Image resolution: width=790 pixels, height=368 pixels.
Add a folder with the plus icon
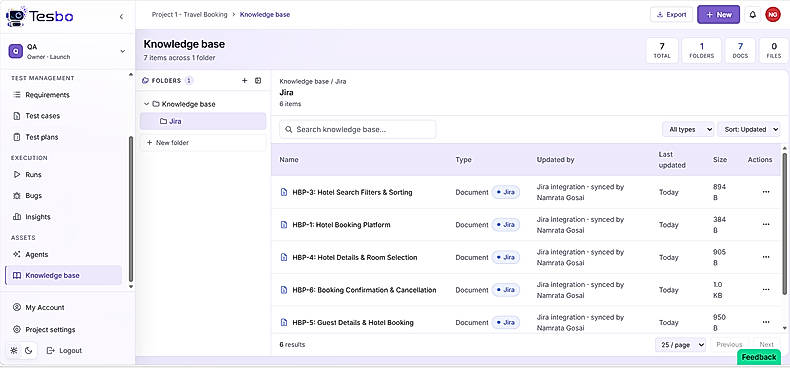[244, 81]
